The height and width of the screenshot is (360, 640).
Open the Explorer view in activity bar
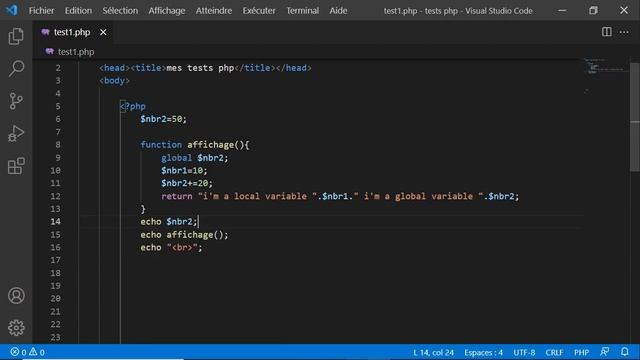16,36
